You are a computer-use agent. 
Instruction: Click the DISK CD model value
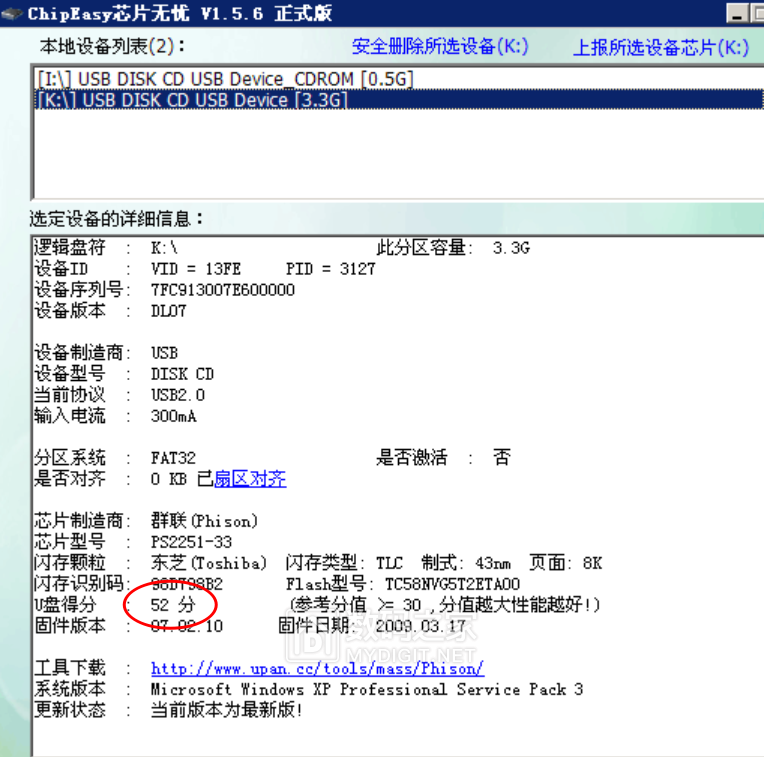(182, 374)
